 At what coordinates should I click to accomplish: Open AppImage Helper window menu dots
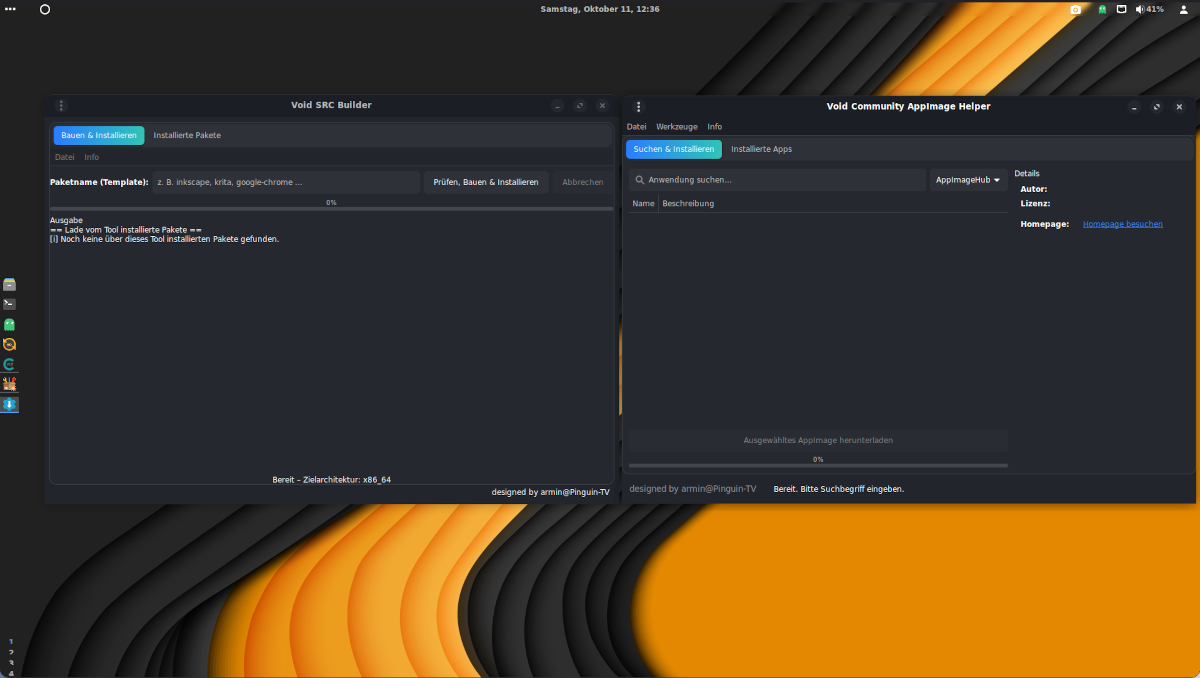(x=639, y=106)
